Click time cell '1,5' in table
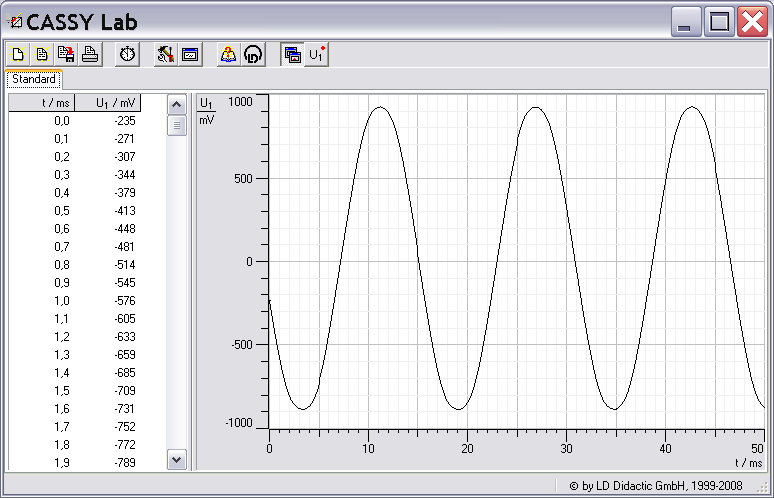This screenshot has height=498, width=774. [62, 391]
